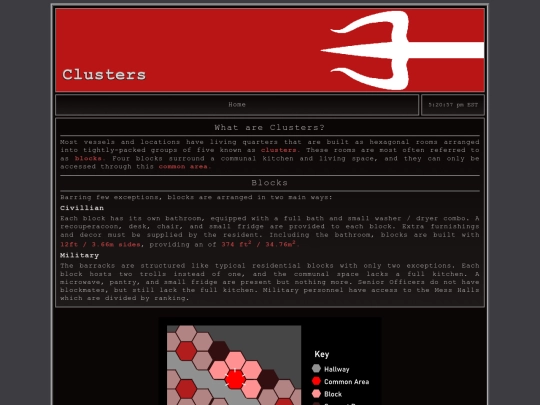This screenshot has width=540, height=405.
Task: Click the Military subheading
Action: pos(80,256)
